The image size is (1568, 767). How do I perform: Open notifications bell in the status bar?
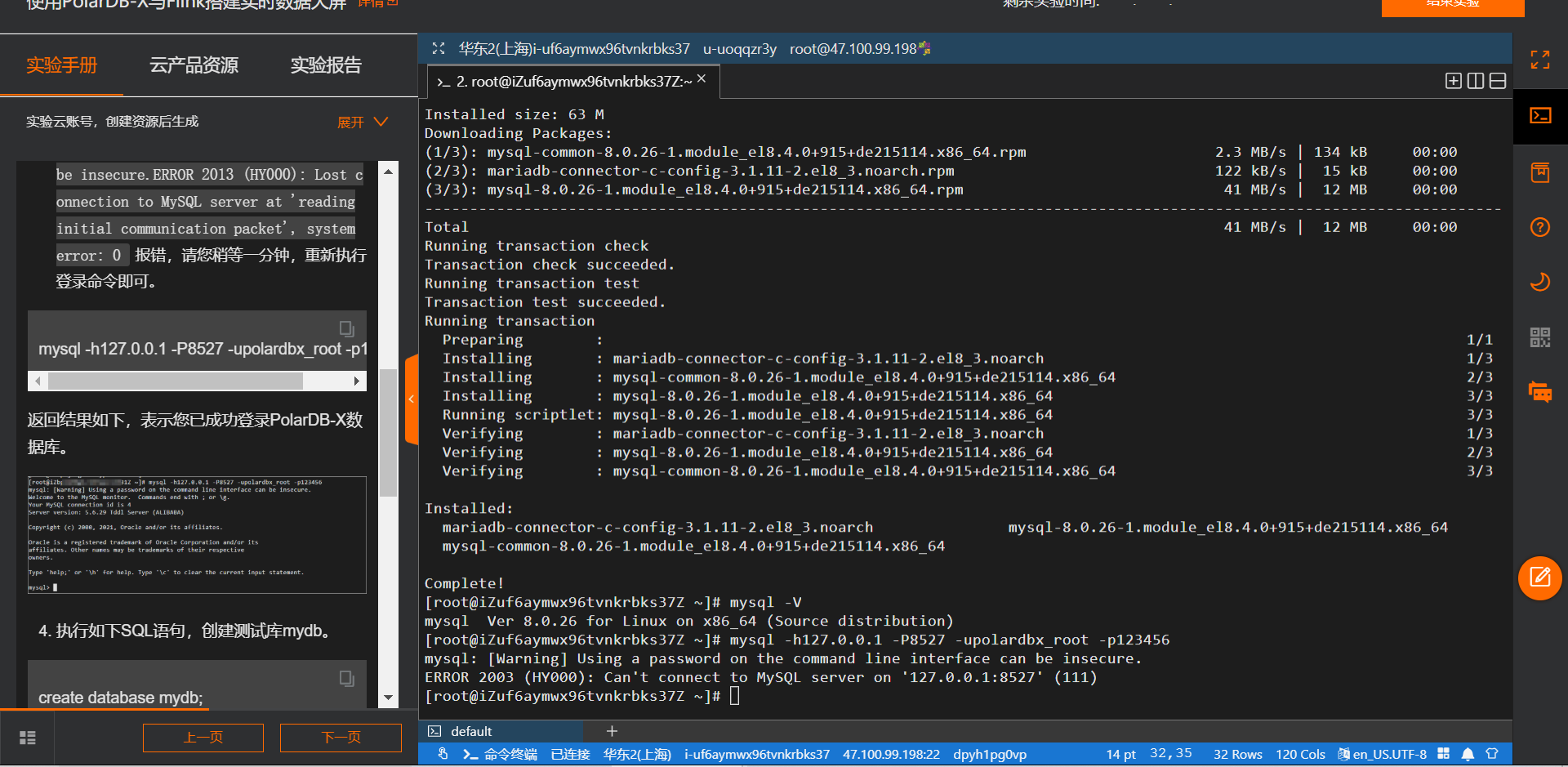tap(1468, 754)
